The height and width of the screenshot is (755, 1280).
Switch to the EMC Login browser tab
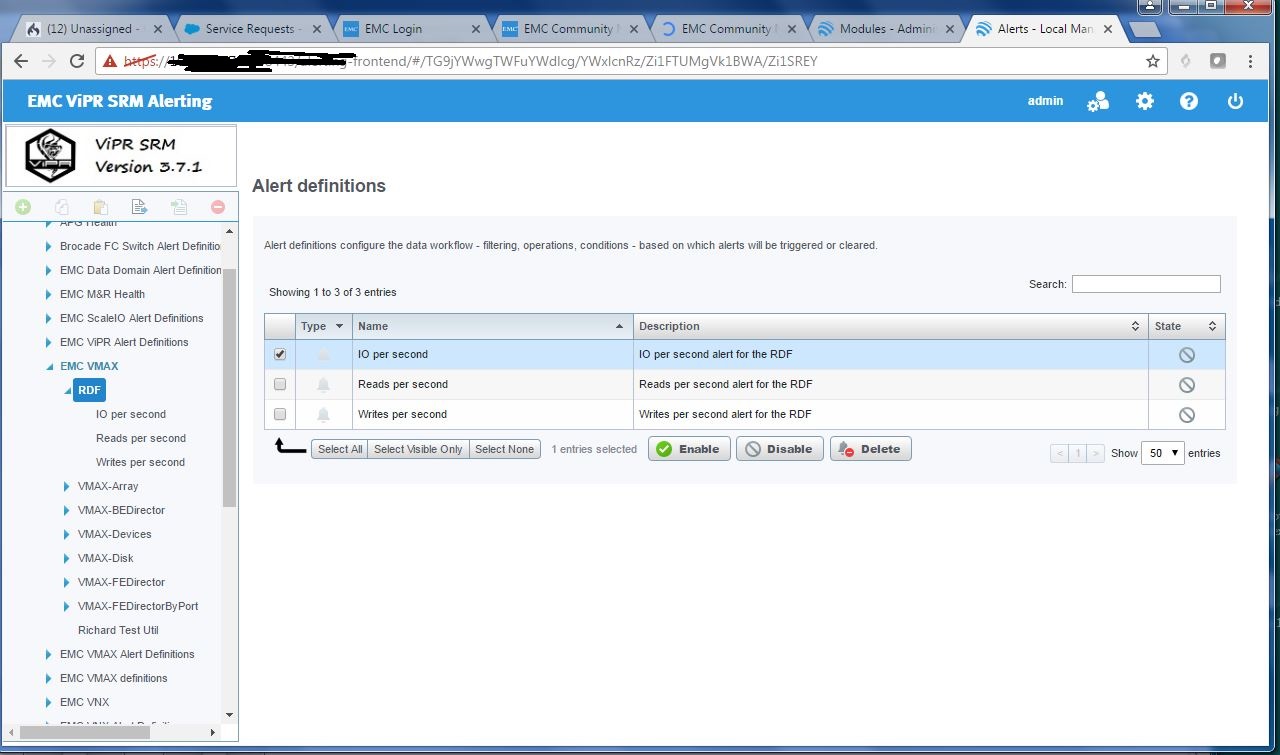(410, 29)
